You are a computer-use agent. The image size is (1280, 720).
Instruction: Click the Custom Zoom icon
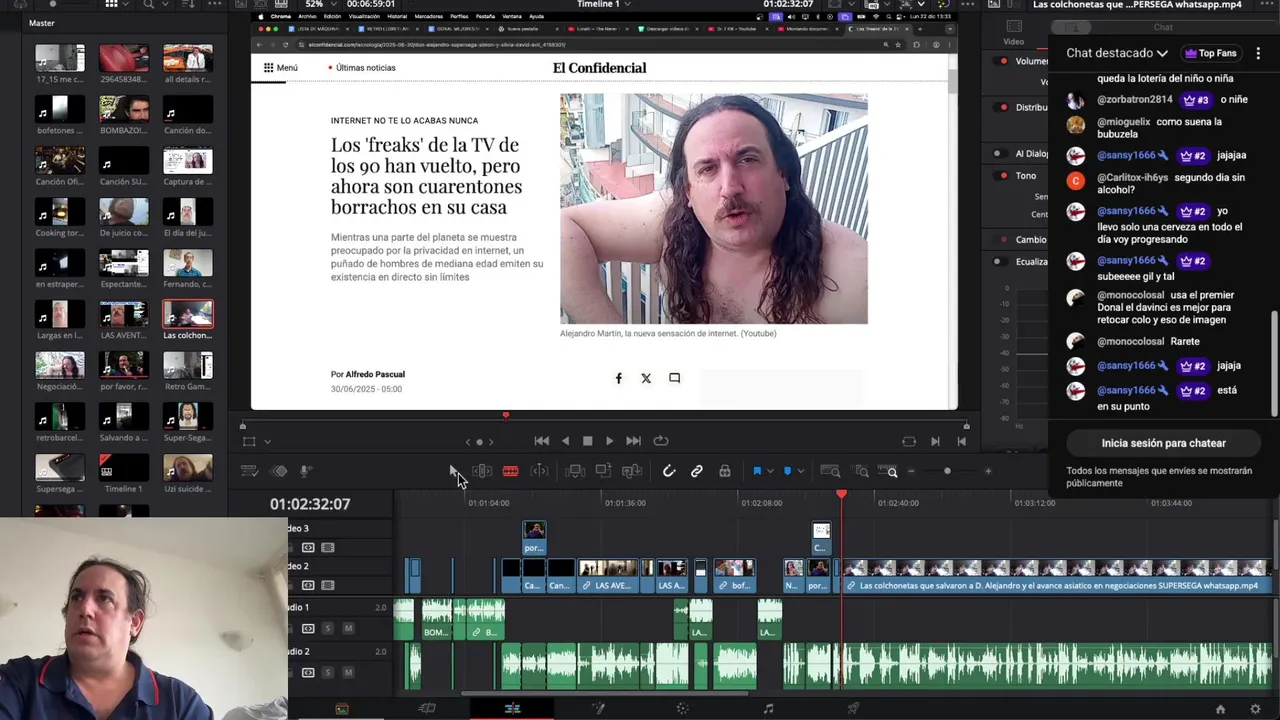(889, 471)
